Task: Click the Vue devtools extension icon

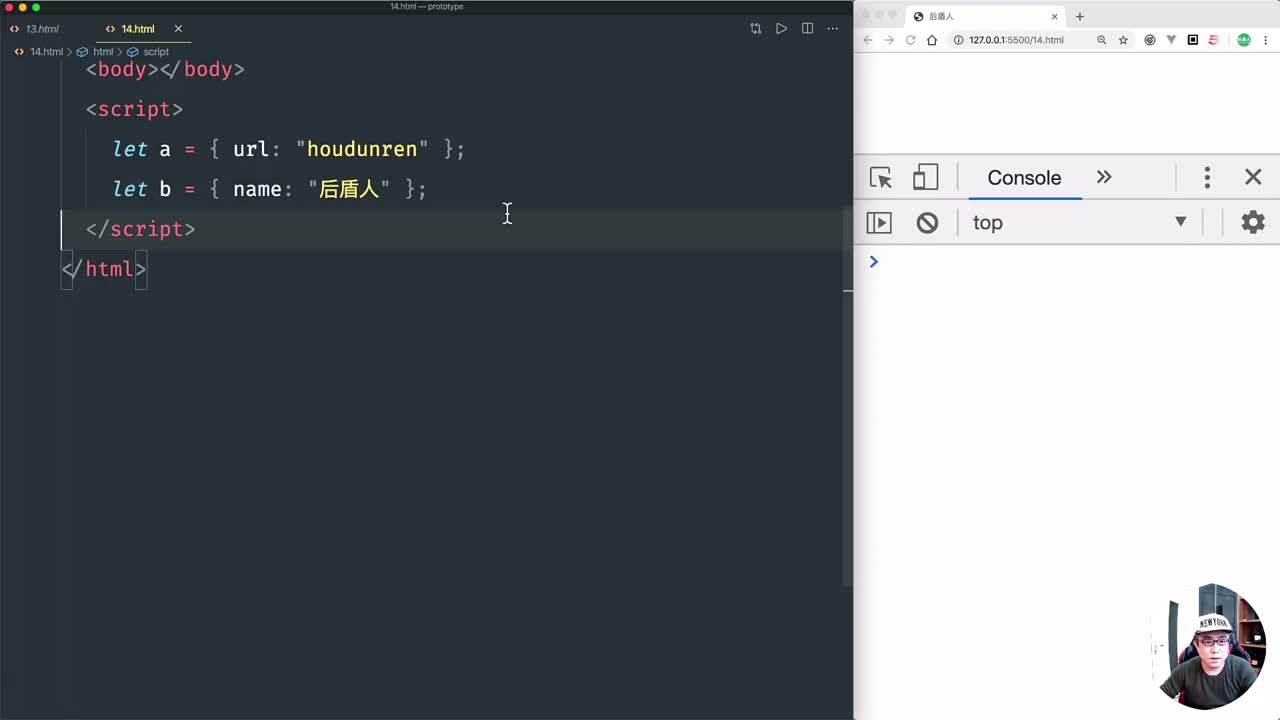Action: click(1171, 40)
